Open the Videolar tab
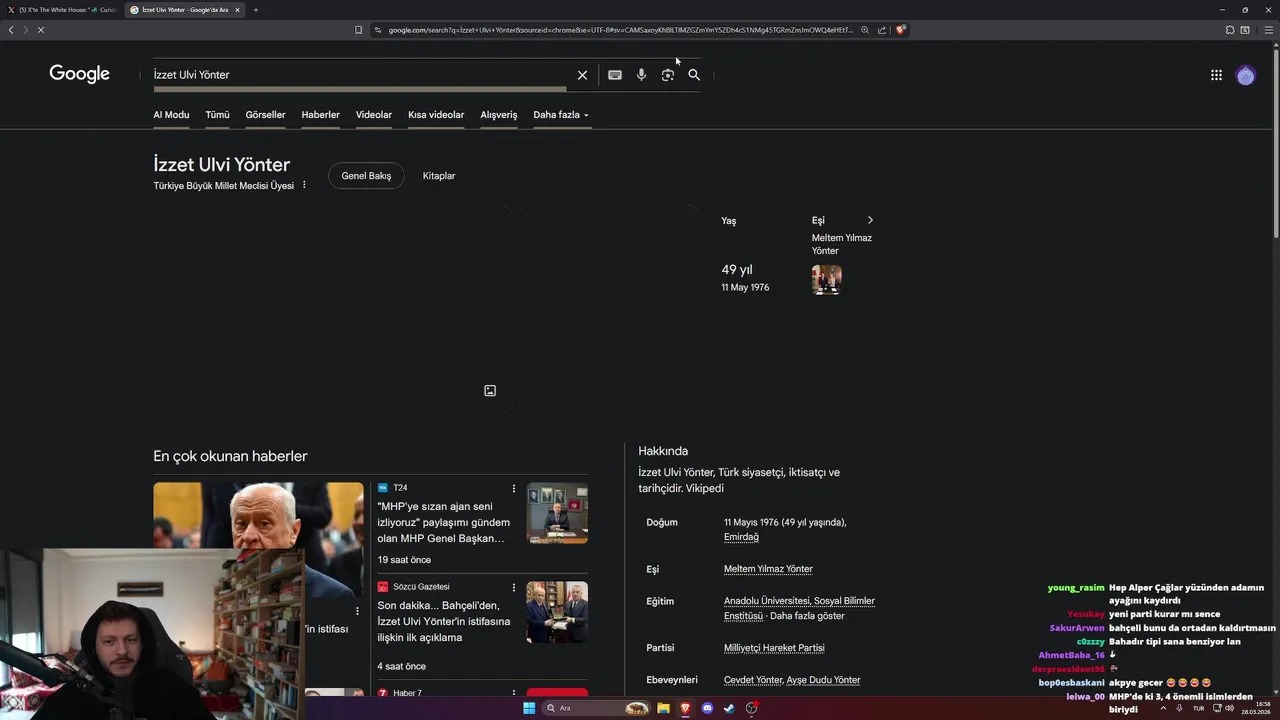1280x720 pixels. (x=374, y=115)
